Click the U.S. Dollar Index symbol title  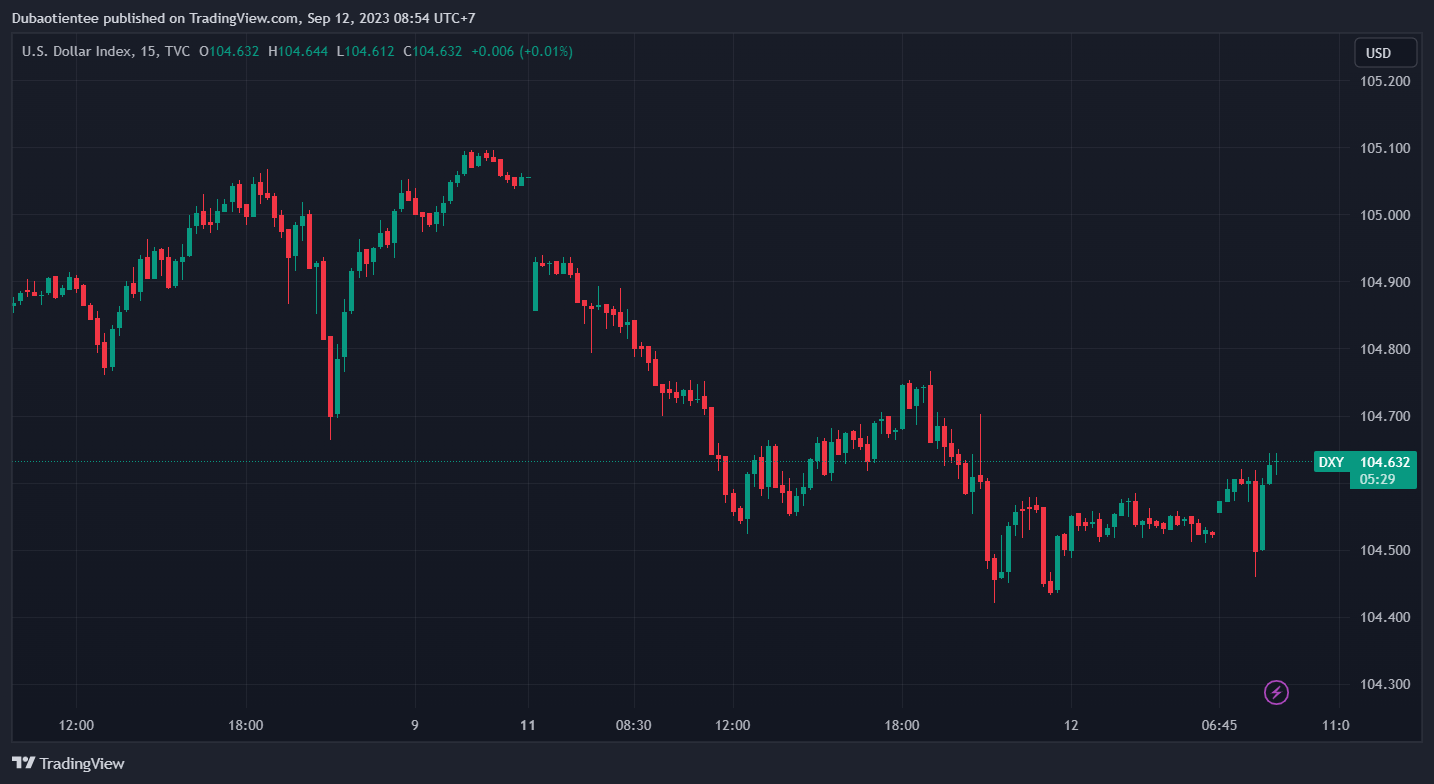(77, 51)
